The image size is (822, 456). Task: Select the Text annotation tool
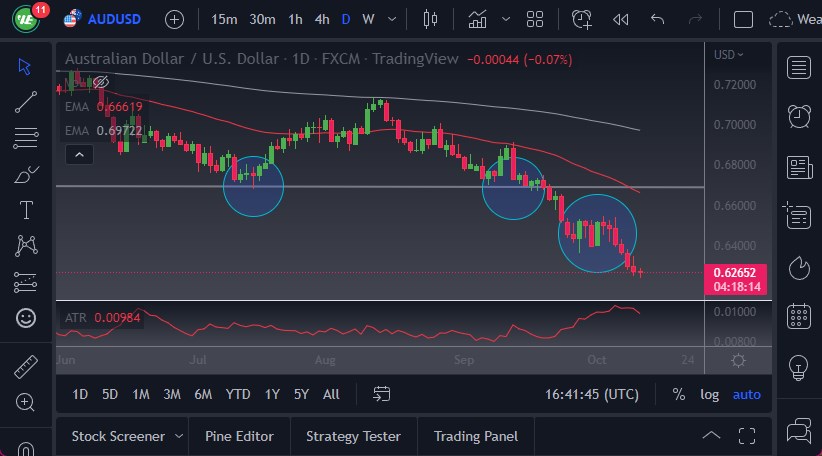[x=26, y=210]
